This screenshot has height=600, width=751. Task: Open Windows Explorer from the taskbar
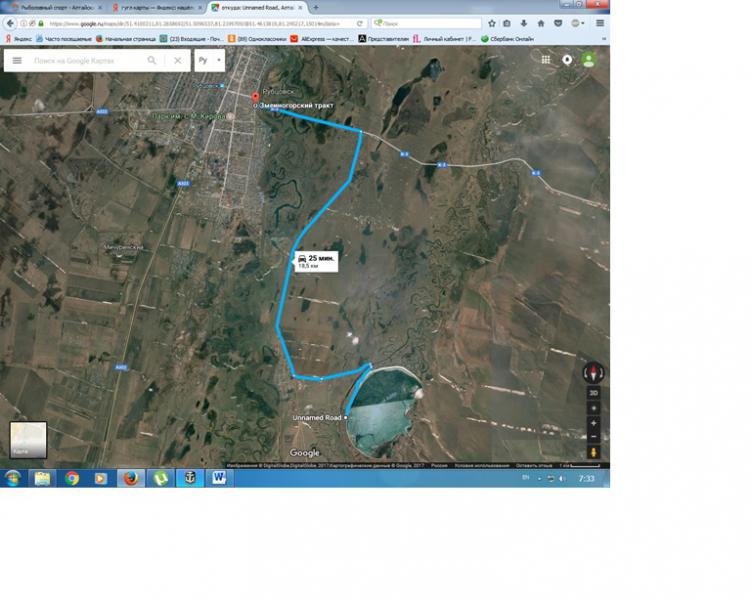(x=42, y=478)
